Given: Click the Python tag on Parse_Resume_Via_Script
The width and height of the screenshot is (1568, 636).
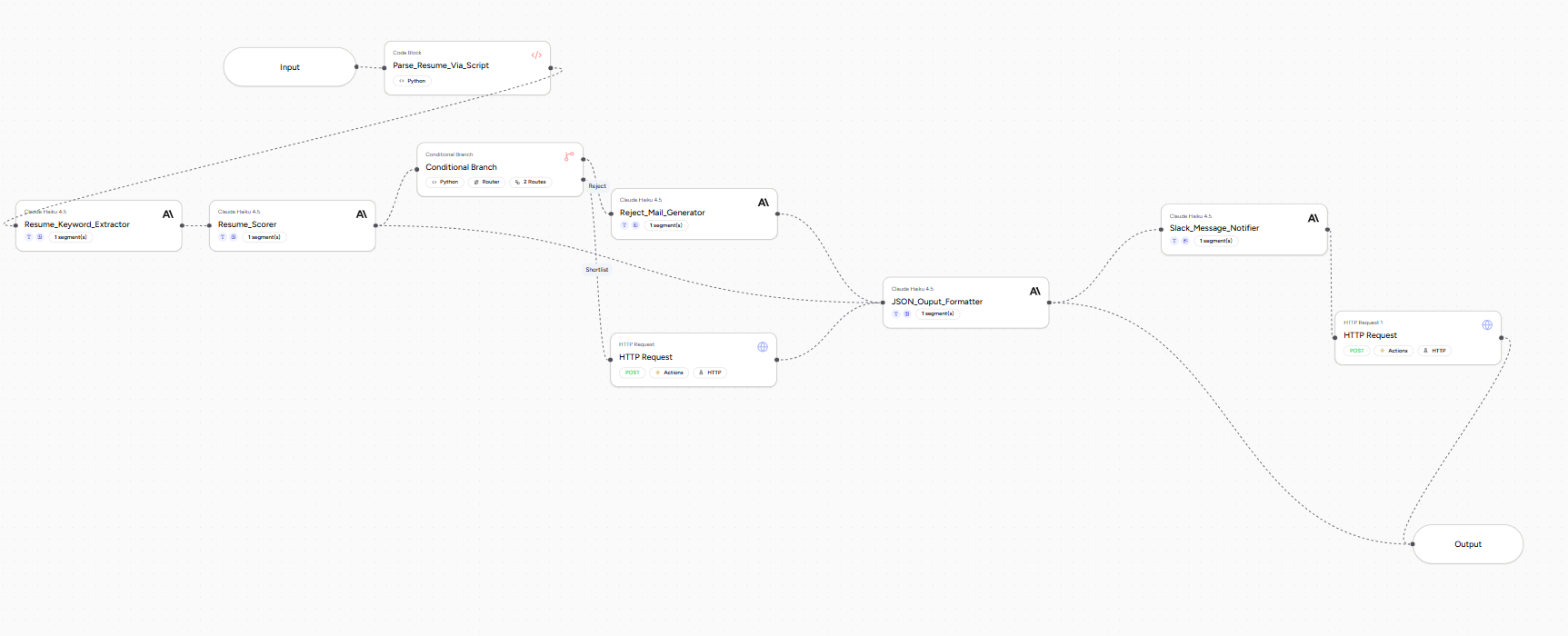Looking at the screenshot, I should tap(413, 81).
